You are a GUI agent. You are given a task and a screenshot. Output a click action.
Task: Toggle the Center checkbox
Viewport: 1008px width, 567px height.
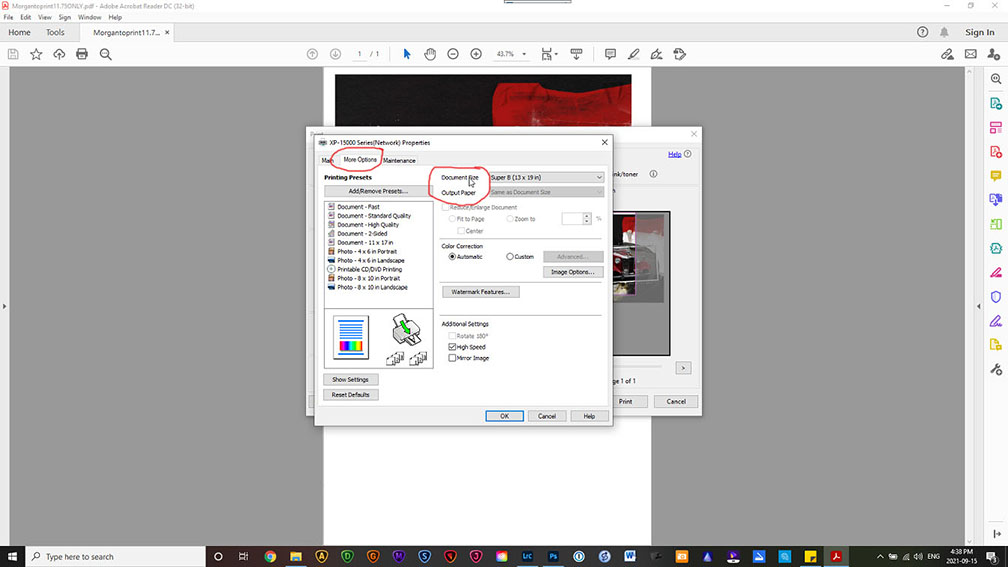pos(461,230)
